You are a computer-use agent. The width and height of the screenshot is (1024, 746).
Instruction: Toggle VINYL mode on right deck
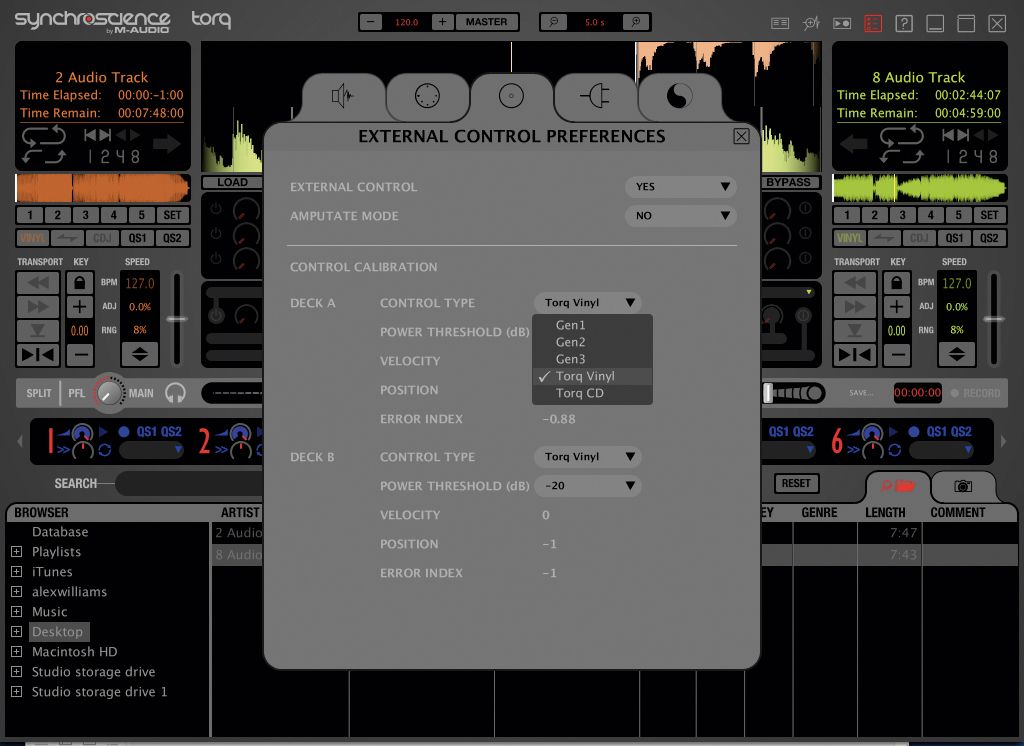click(849, 238)
